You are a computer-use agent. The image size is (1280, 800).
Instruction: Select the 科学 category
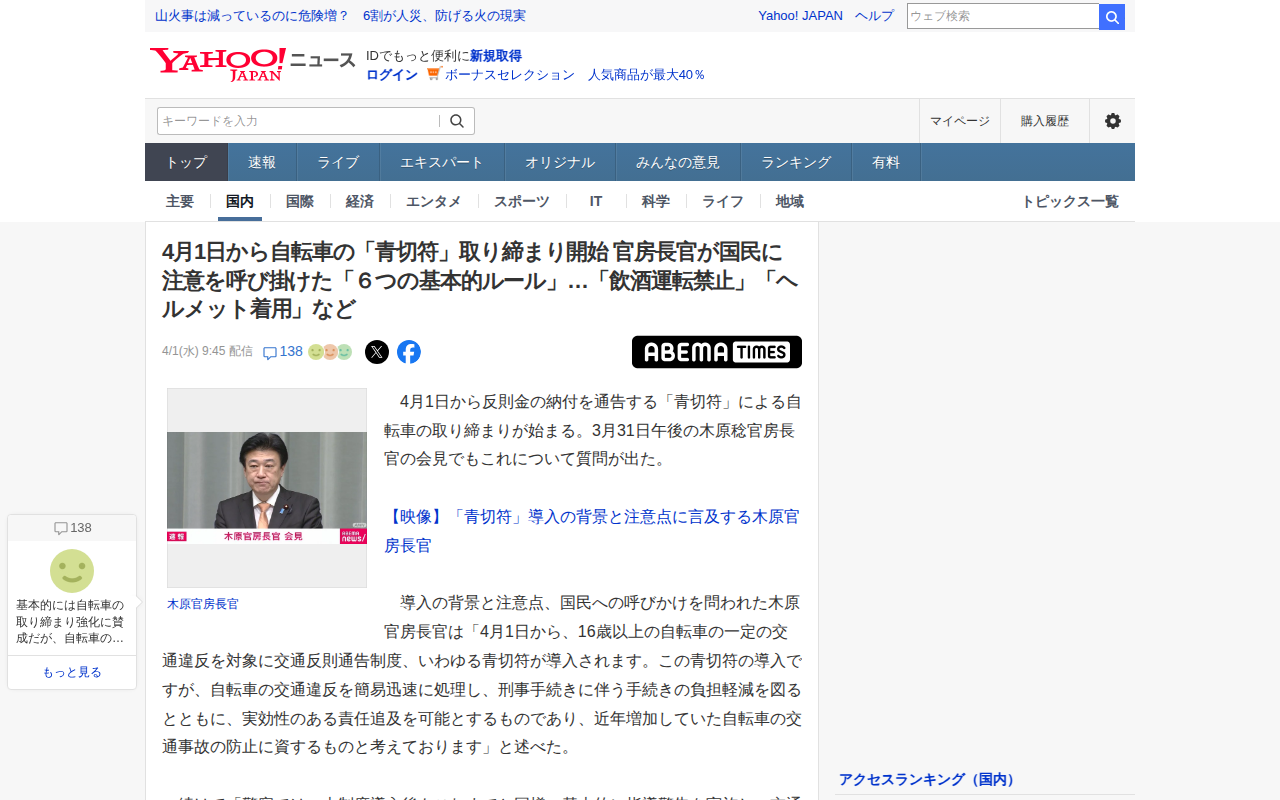coord(656,201)
